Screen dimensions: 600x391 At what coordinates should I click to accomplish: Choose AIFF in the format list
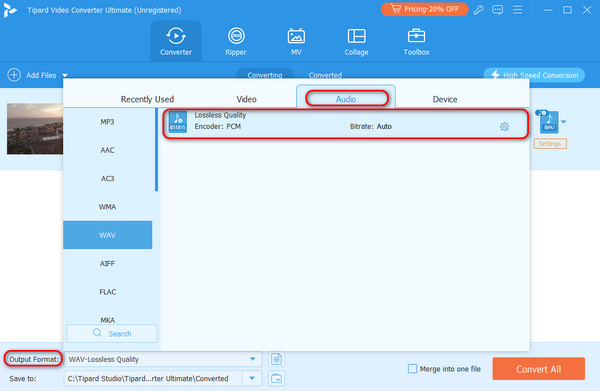point(108,263)
